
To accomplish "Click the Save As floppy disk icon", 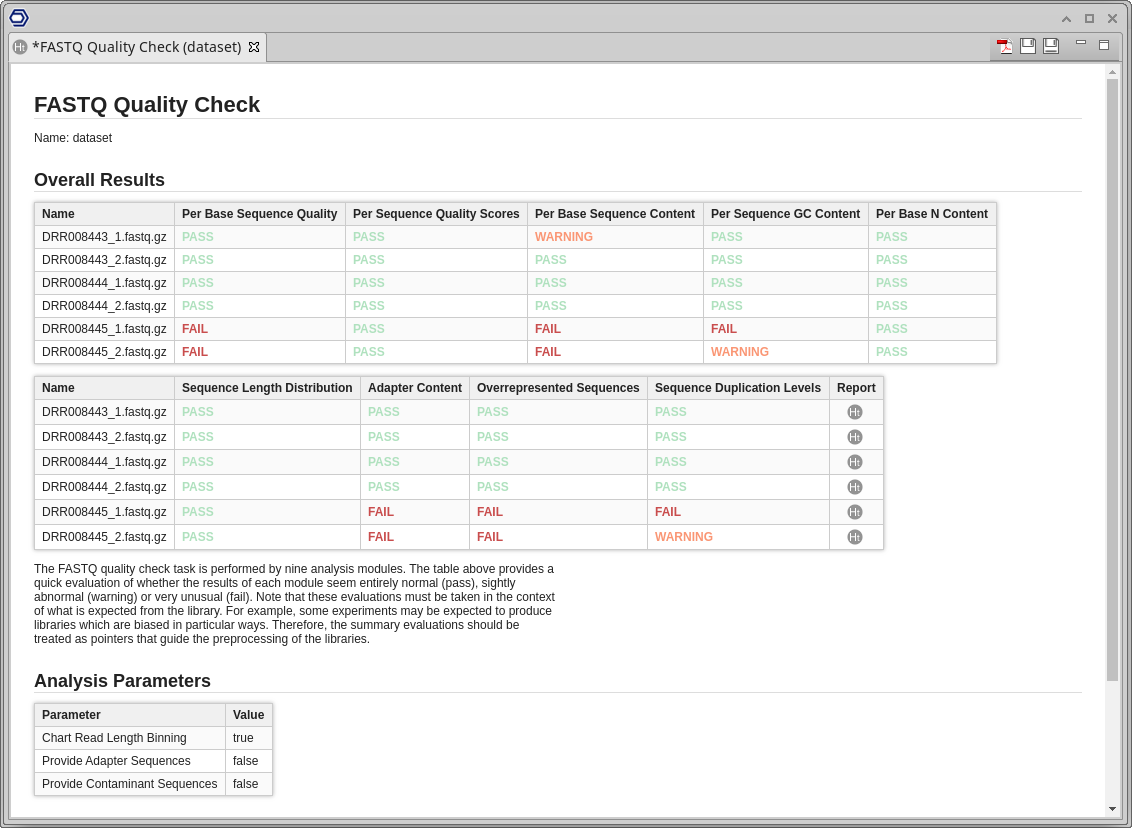I will pos(1051,46).
